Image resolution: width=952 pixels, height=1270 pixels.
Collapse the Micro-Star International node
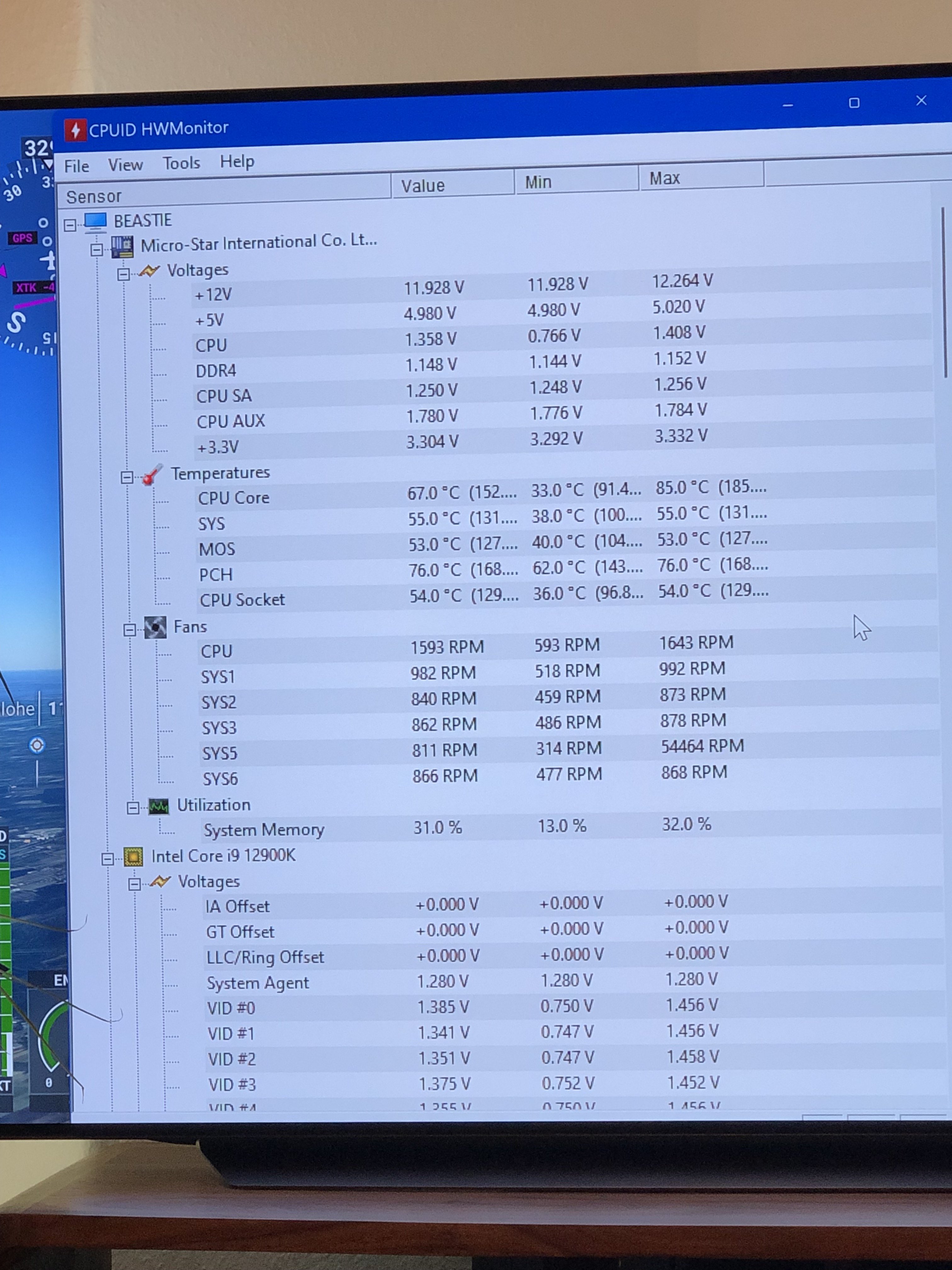click(96, 250)
